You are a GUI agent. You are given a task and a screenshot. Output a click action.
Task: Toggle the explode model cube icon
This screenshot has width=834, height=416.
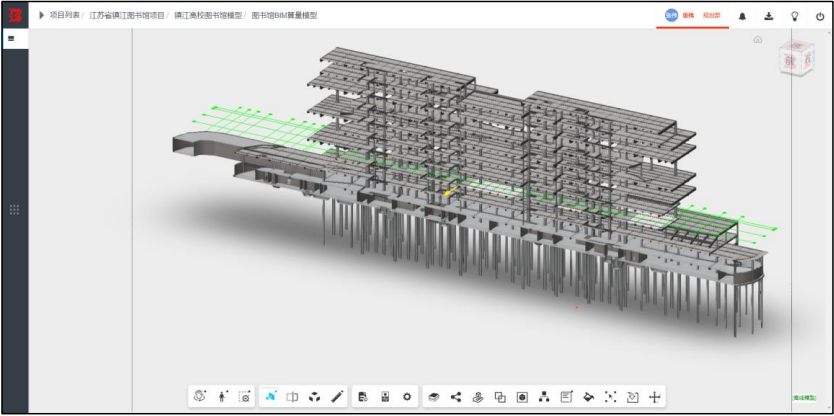click(314, 396)
